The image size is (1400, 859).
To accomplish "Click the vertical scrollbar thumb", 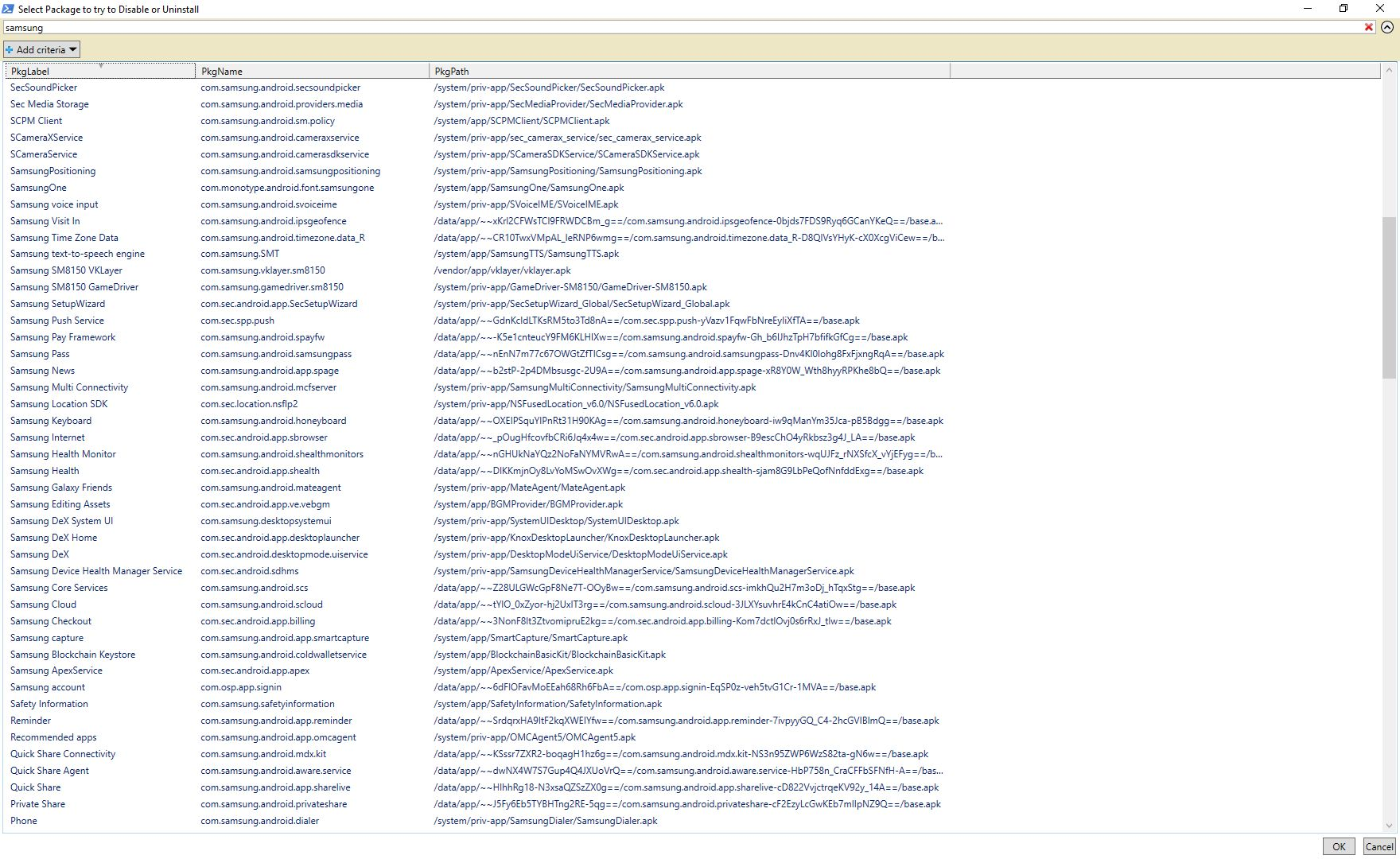I will (1389, 299).
